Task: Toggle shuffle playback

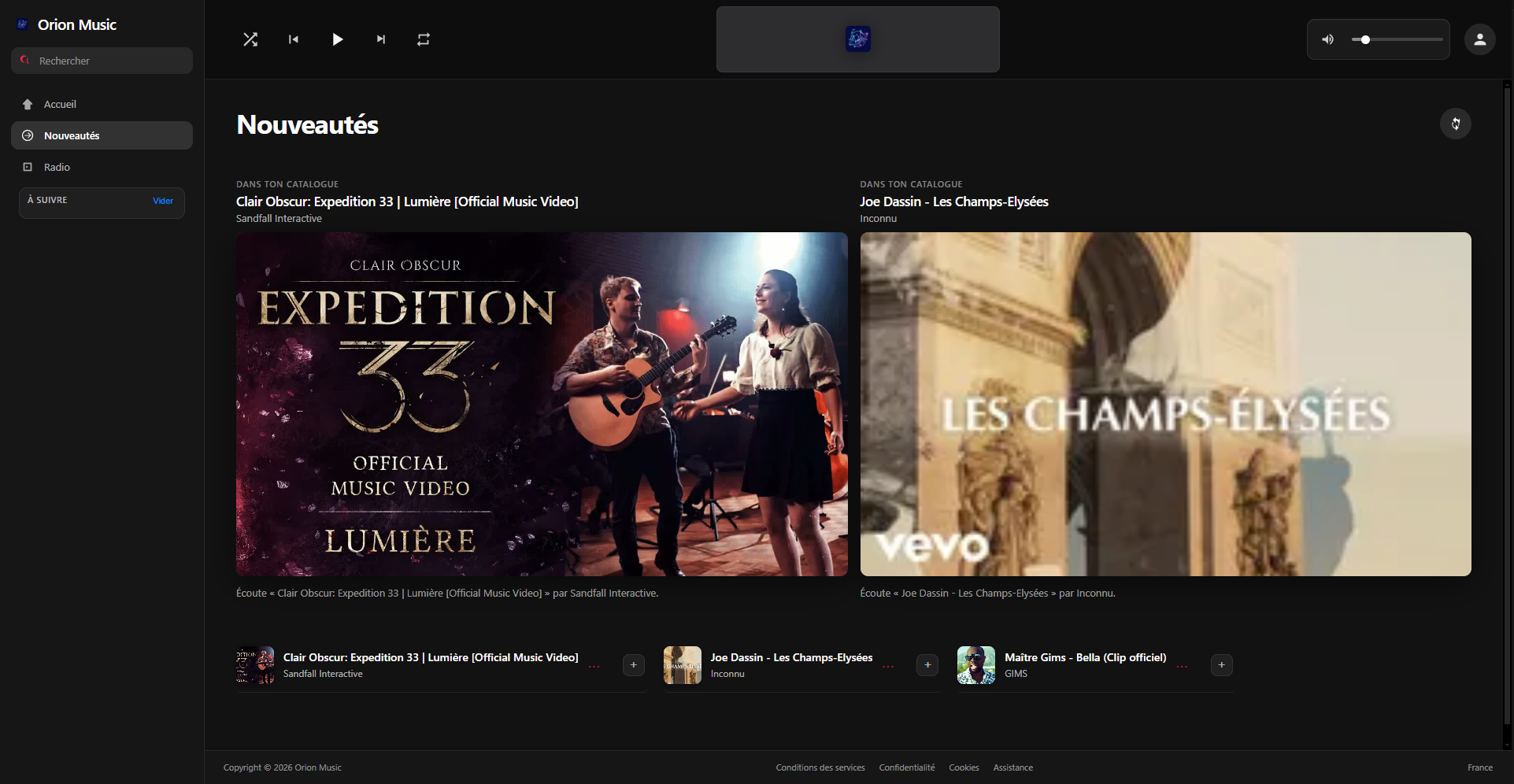Action: 250,39
